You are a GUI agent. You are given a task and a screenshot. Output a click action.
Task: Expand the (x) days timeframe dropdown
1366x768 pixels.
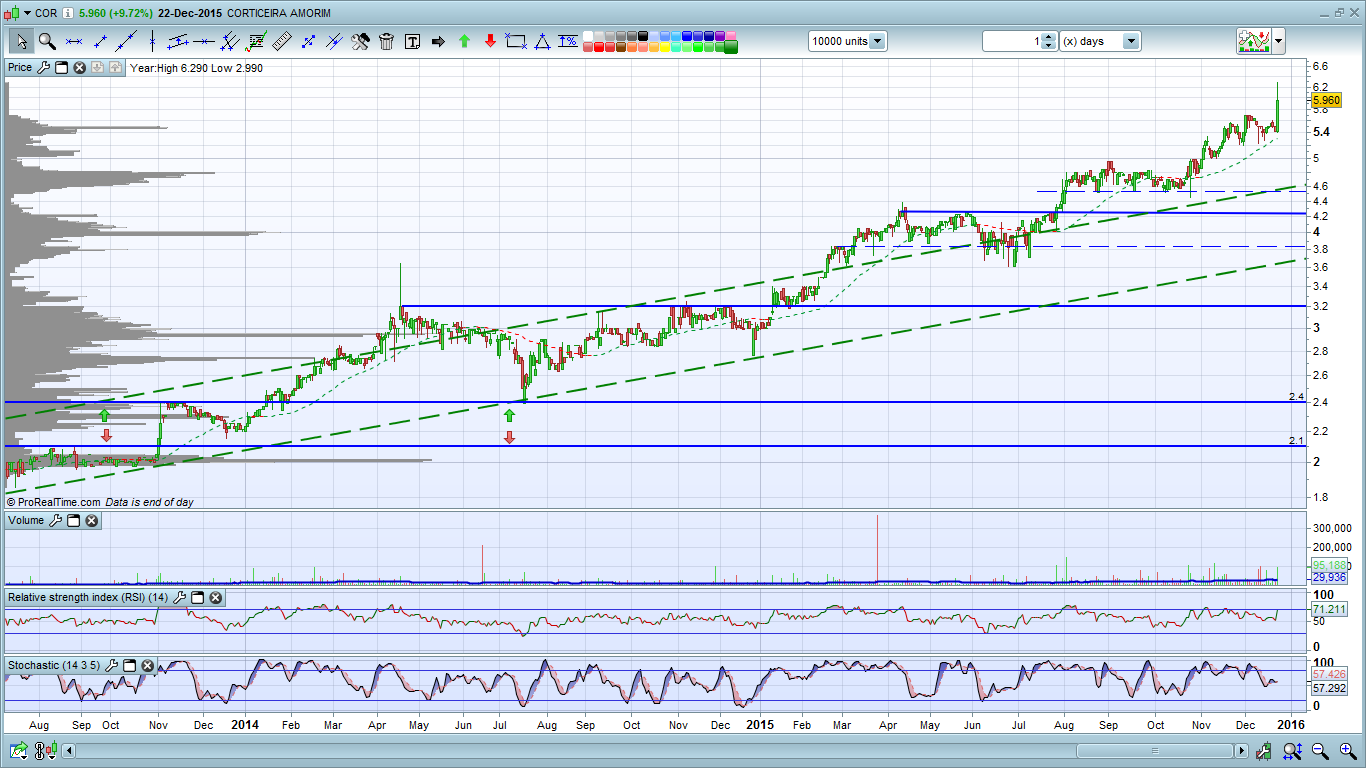click(1131, 41)
